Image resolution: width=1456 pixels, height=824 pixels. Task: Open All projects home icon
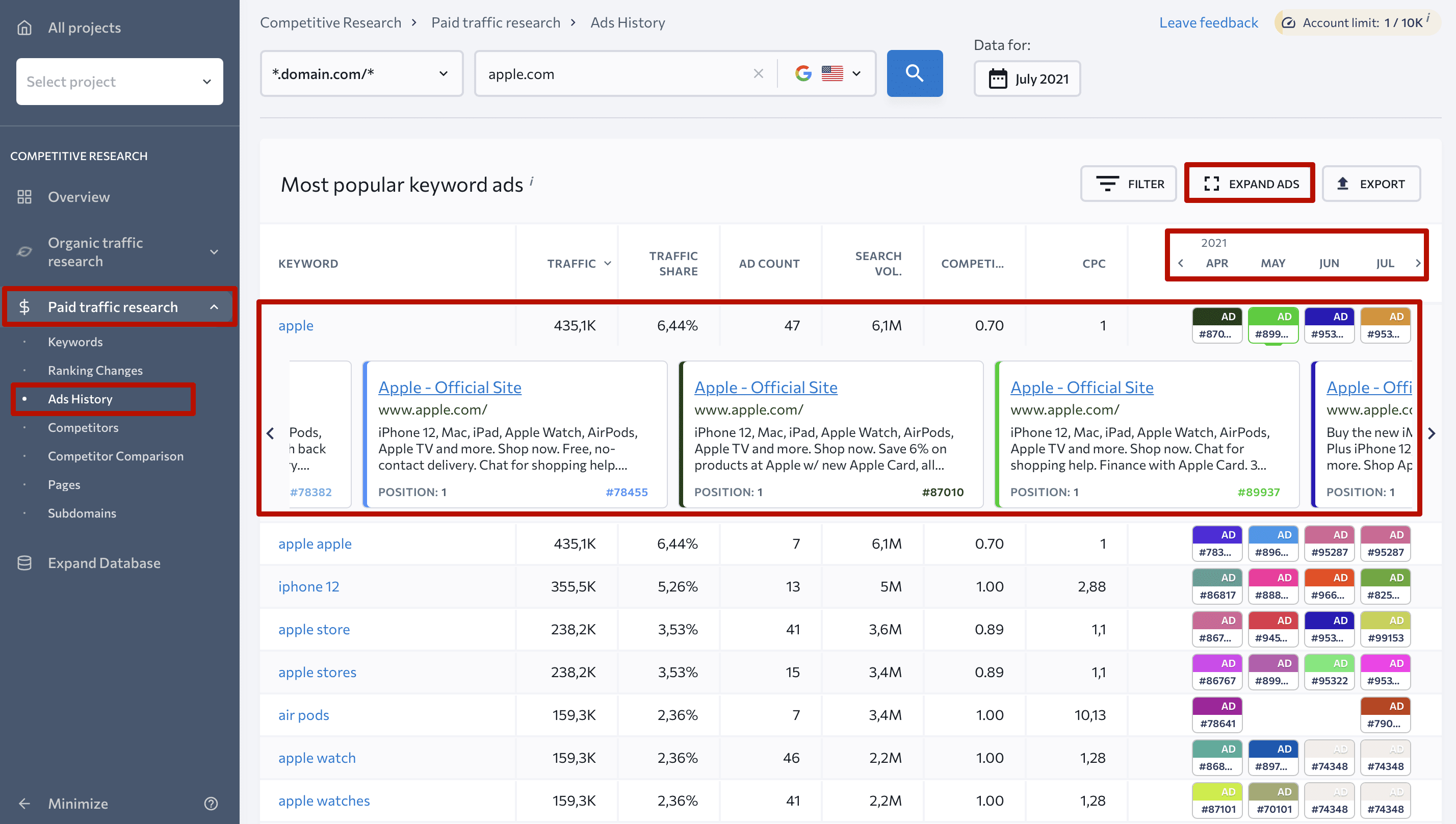24,28
